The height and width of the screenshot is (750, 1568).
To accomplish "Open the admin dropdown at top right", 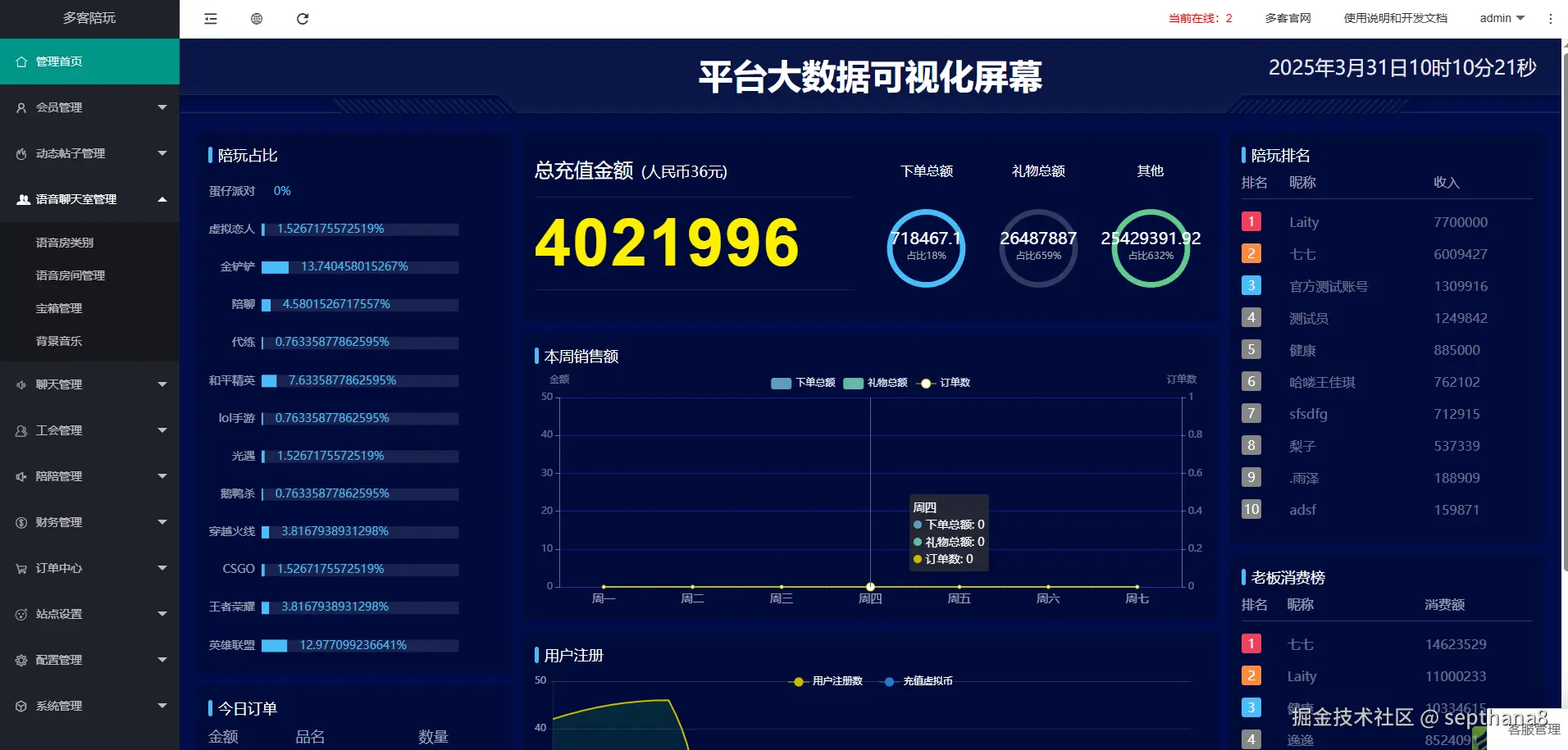I will pos(1500,18).
